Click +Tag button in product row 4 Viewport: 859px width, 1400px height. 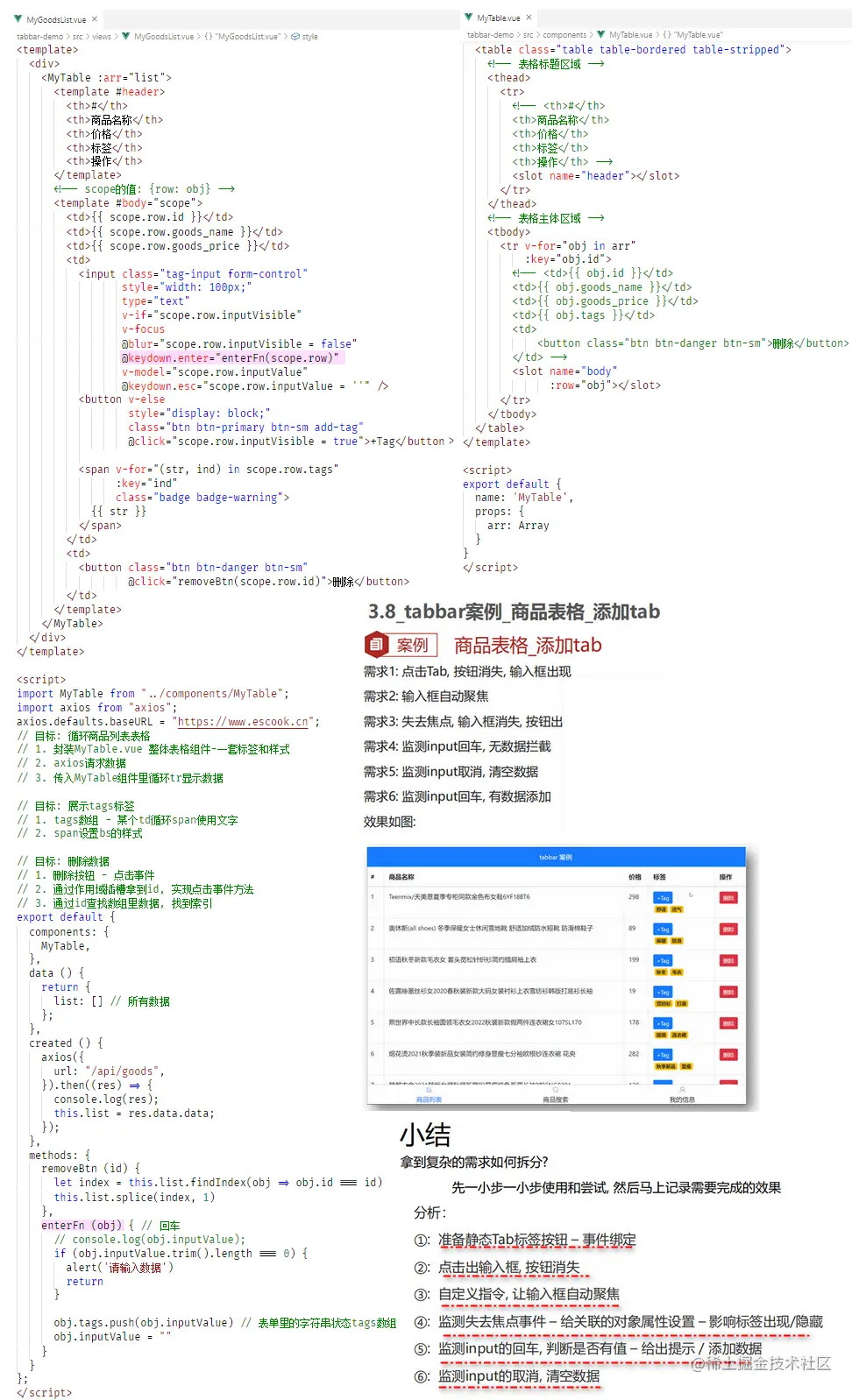click(663, 993)
